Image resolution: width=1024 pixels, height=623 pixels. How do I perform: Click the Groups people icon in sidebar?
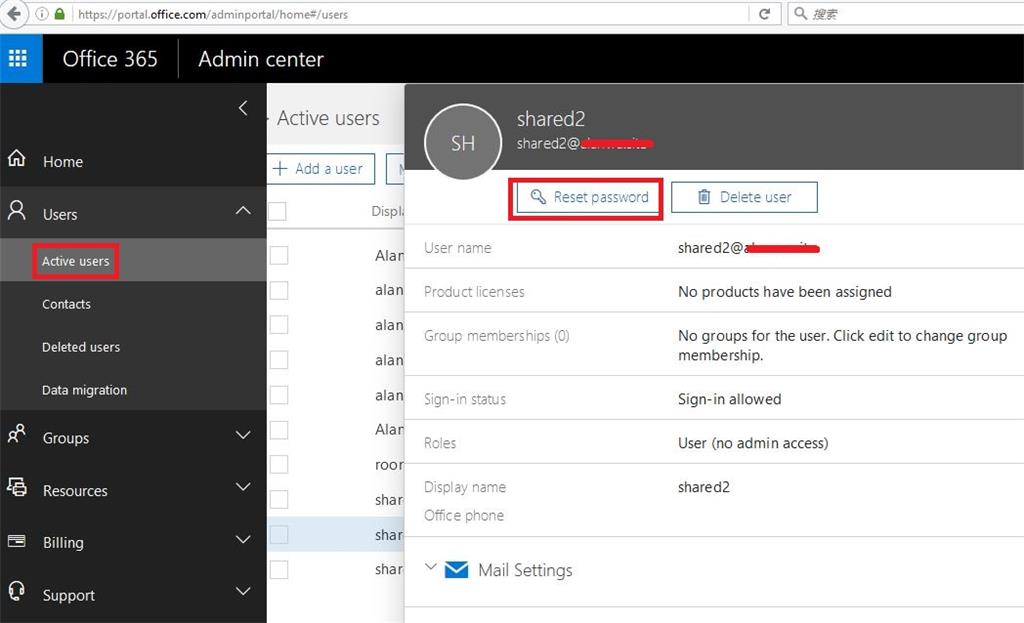(17, 434)
